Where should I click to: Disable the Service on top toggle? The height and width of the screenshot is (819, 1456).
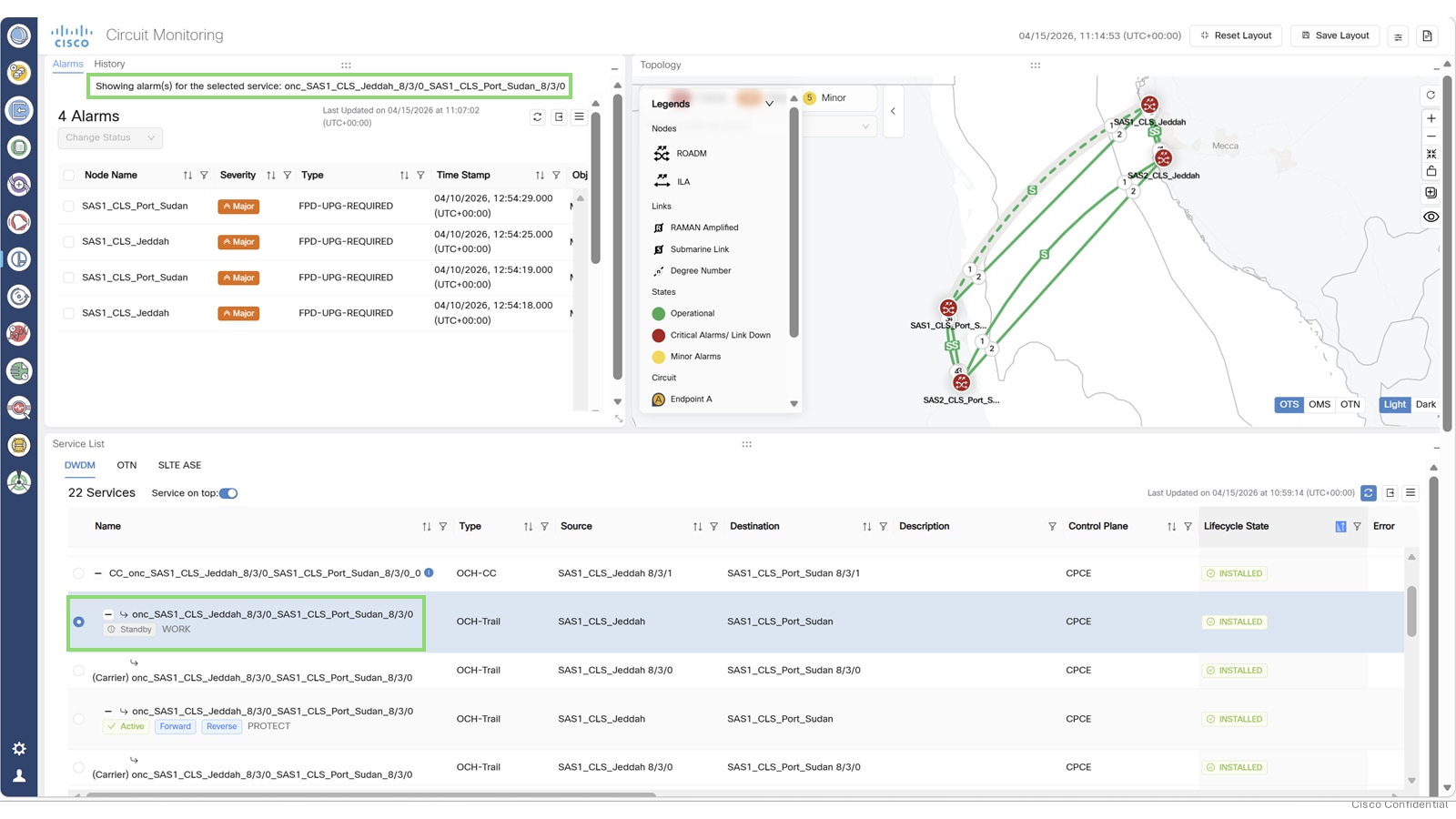228,492
